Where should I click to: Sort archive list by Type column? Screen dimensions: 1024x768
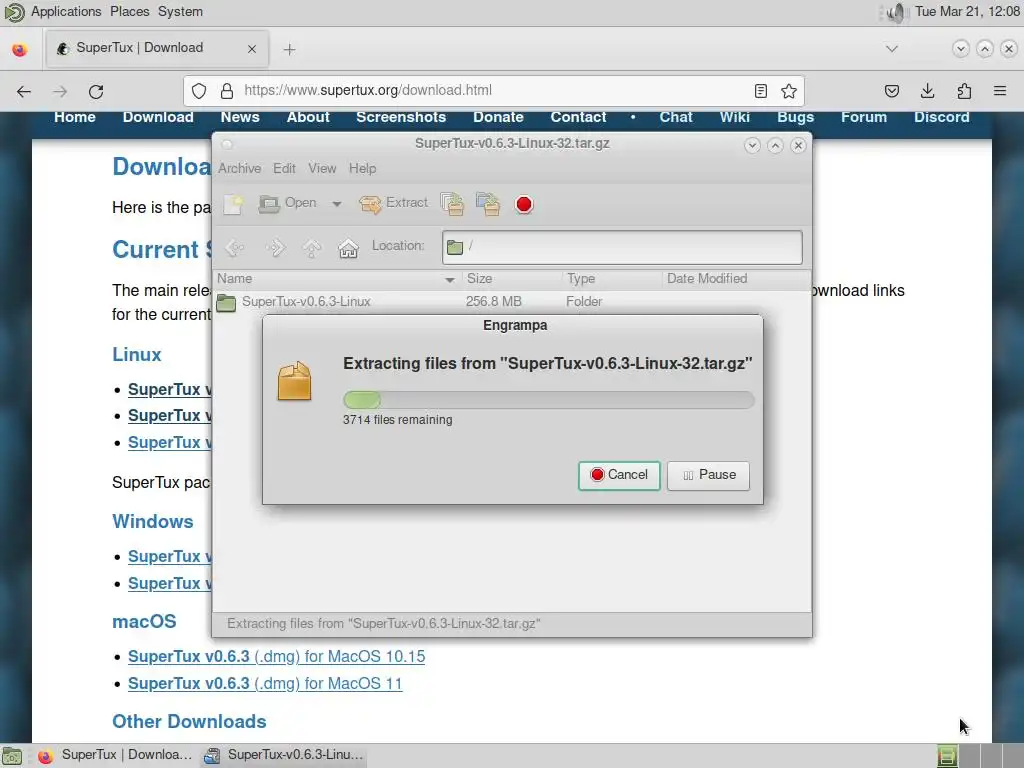pos(611,279)
